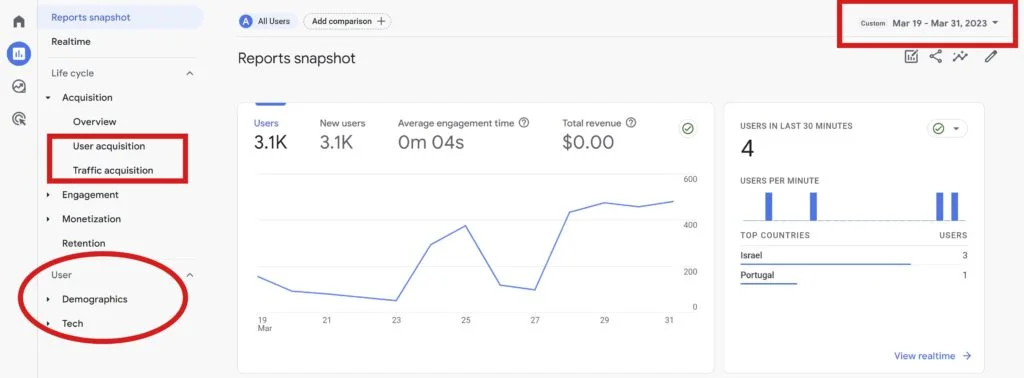Click green checkmark status in users card
This screenshot has height=378, width=1024.
pos(687,129)
